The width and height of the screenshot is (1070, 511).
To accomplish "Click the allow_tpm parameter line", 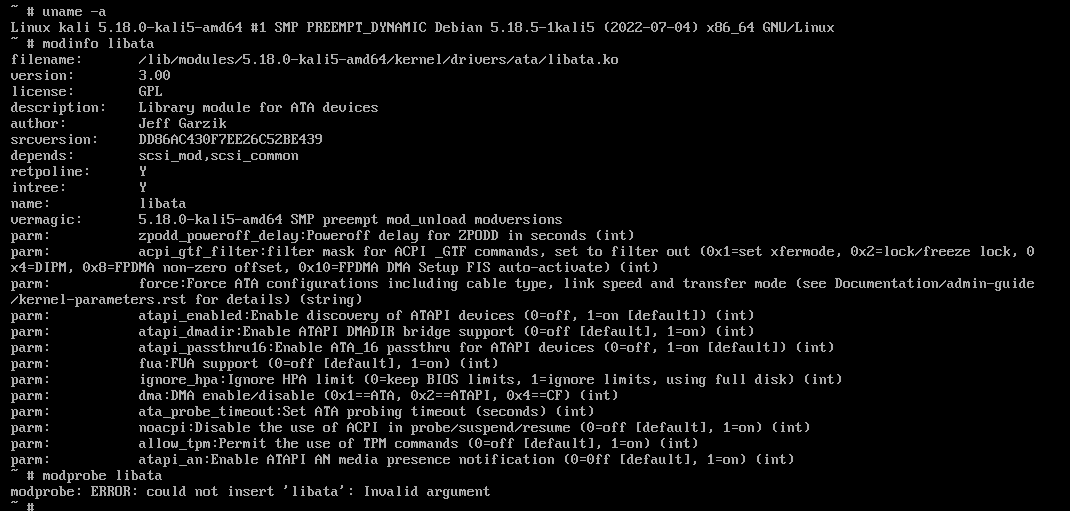I will click(418, 443).
